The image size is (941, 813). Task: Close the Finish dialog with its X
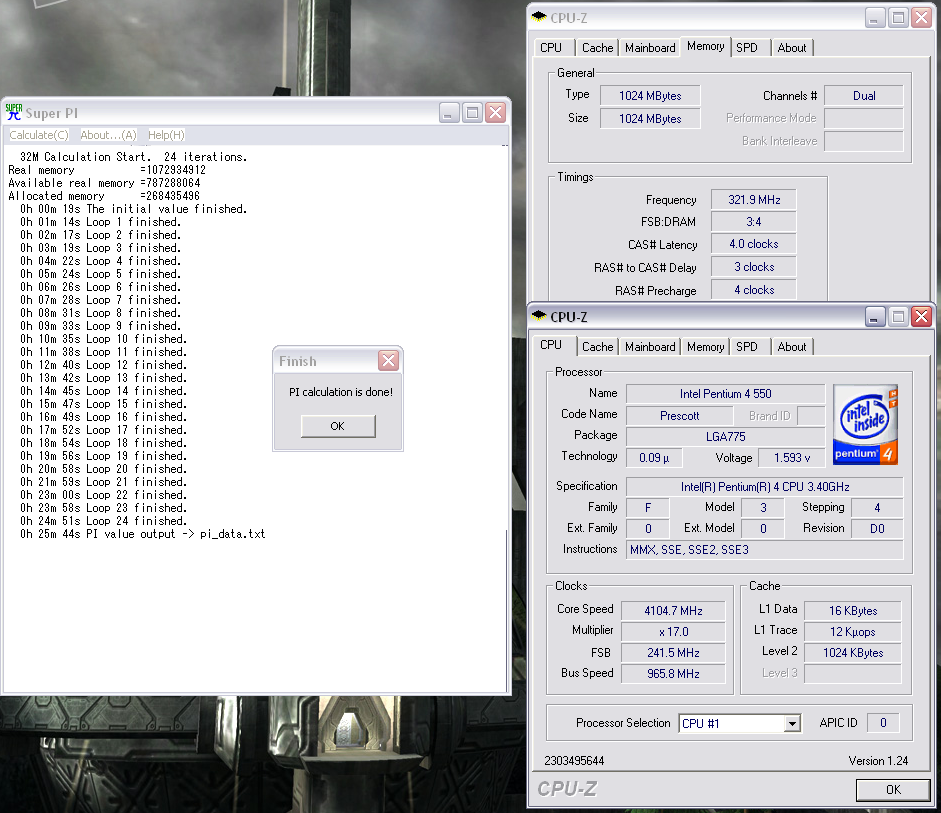[x=388, y=361]
